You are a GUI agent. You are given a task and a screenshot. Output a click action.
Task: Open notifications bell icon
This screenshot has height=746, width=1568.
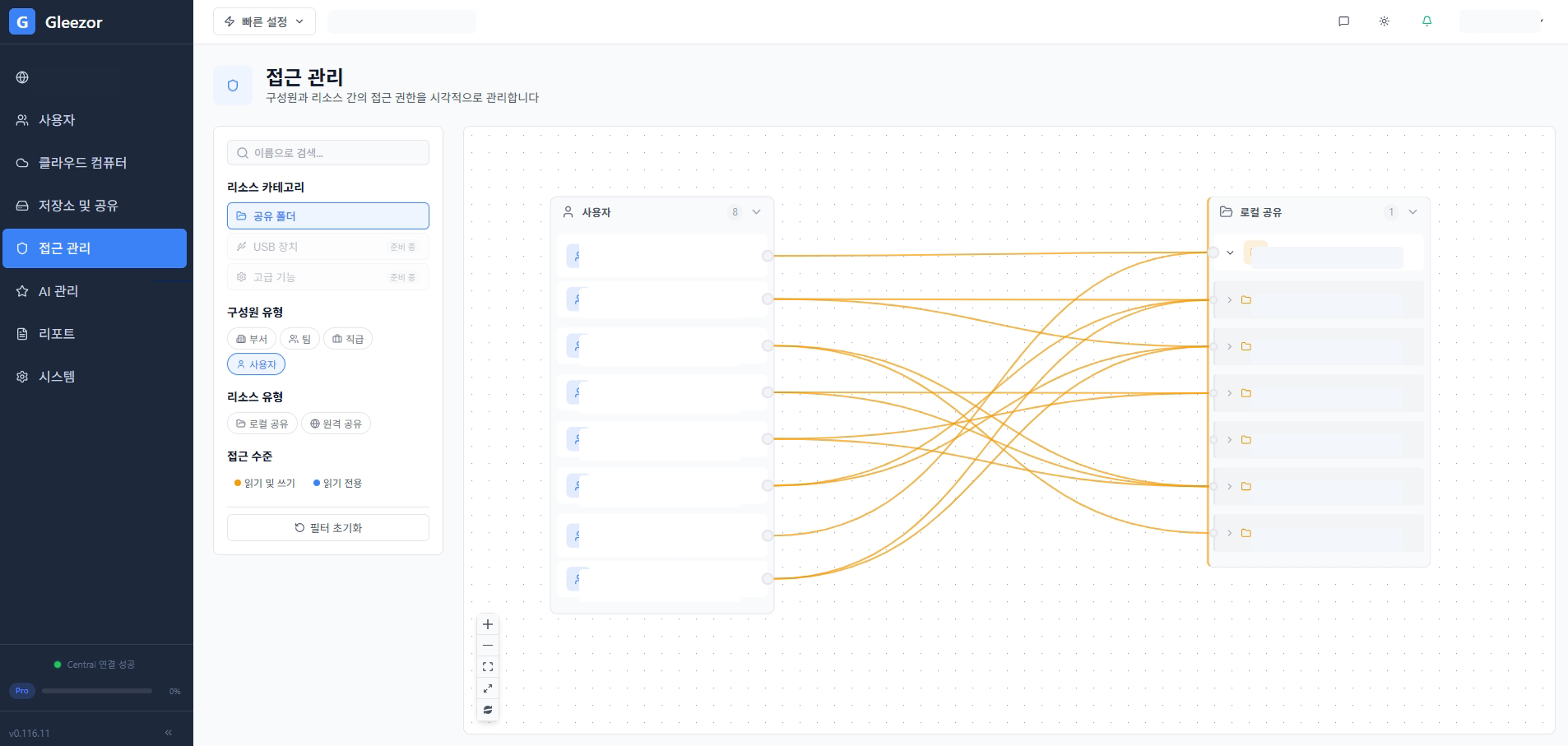pos(1427,21)
